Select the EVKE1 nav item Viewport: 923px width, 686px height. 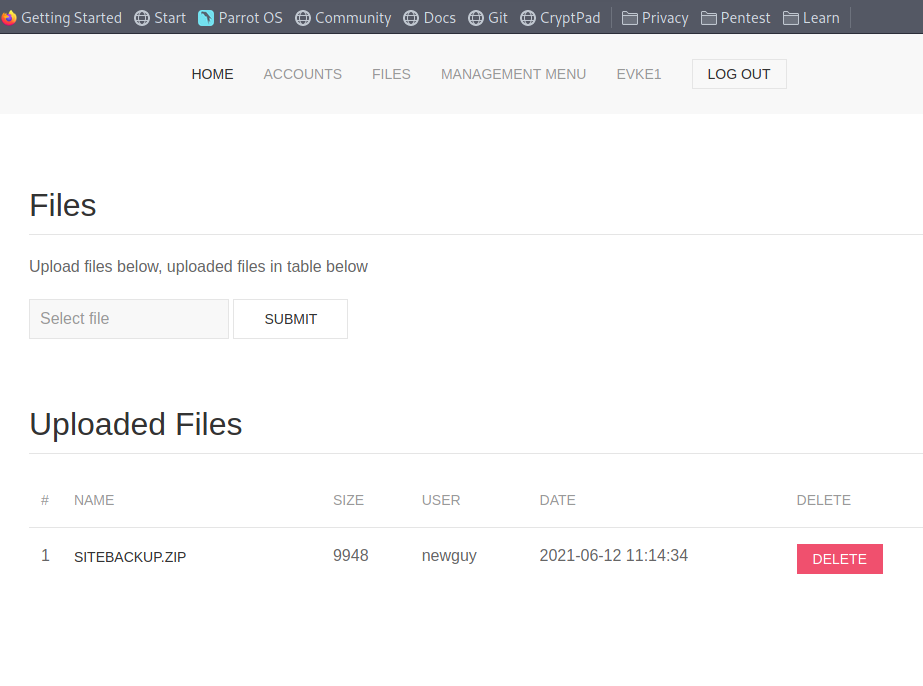click(638, 73)
